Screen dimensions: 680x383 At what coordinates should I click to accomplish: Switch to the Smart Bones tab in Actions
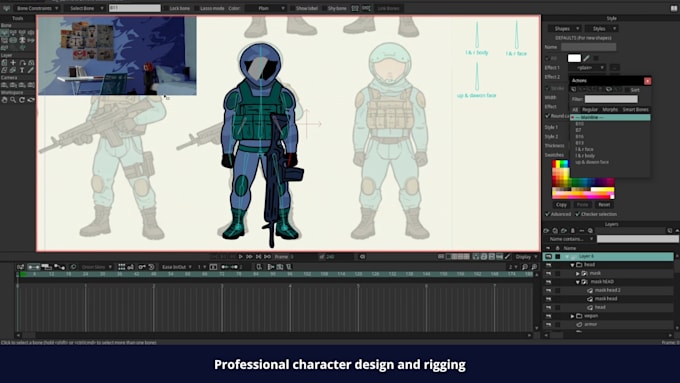click(635, 110)
